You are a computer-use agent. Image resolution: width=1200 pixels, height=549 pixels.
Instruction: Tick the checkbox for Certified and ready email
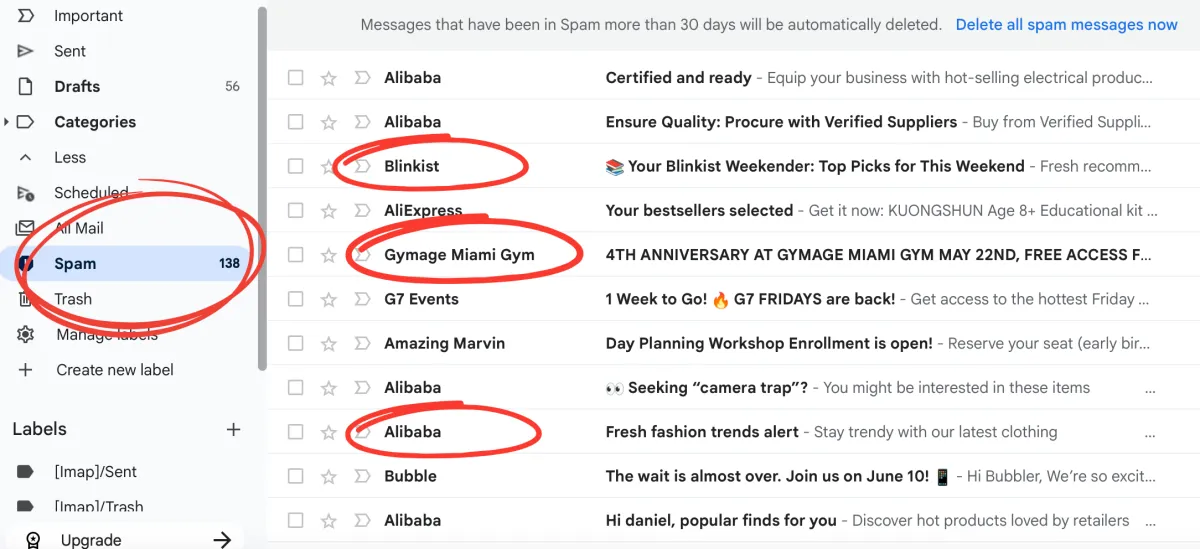point(295,77)
